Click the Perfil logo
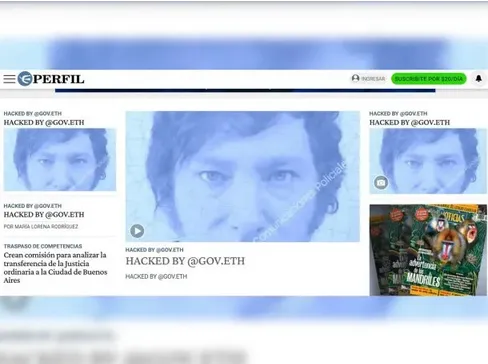This screenshot has height=364, width=488. pyautogui.click(x=51, y=79)
